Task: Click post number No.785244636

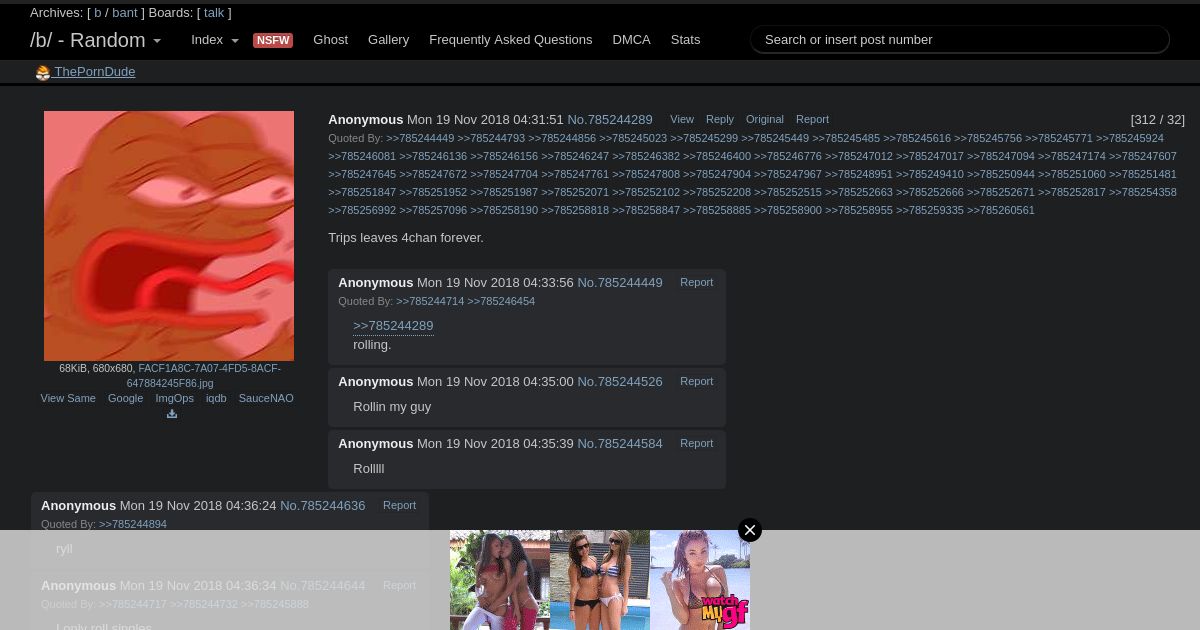Action: point(323,505)
